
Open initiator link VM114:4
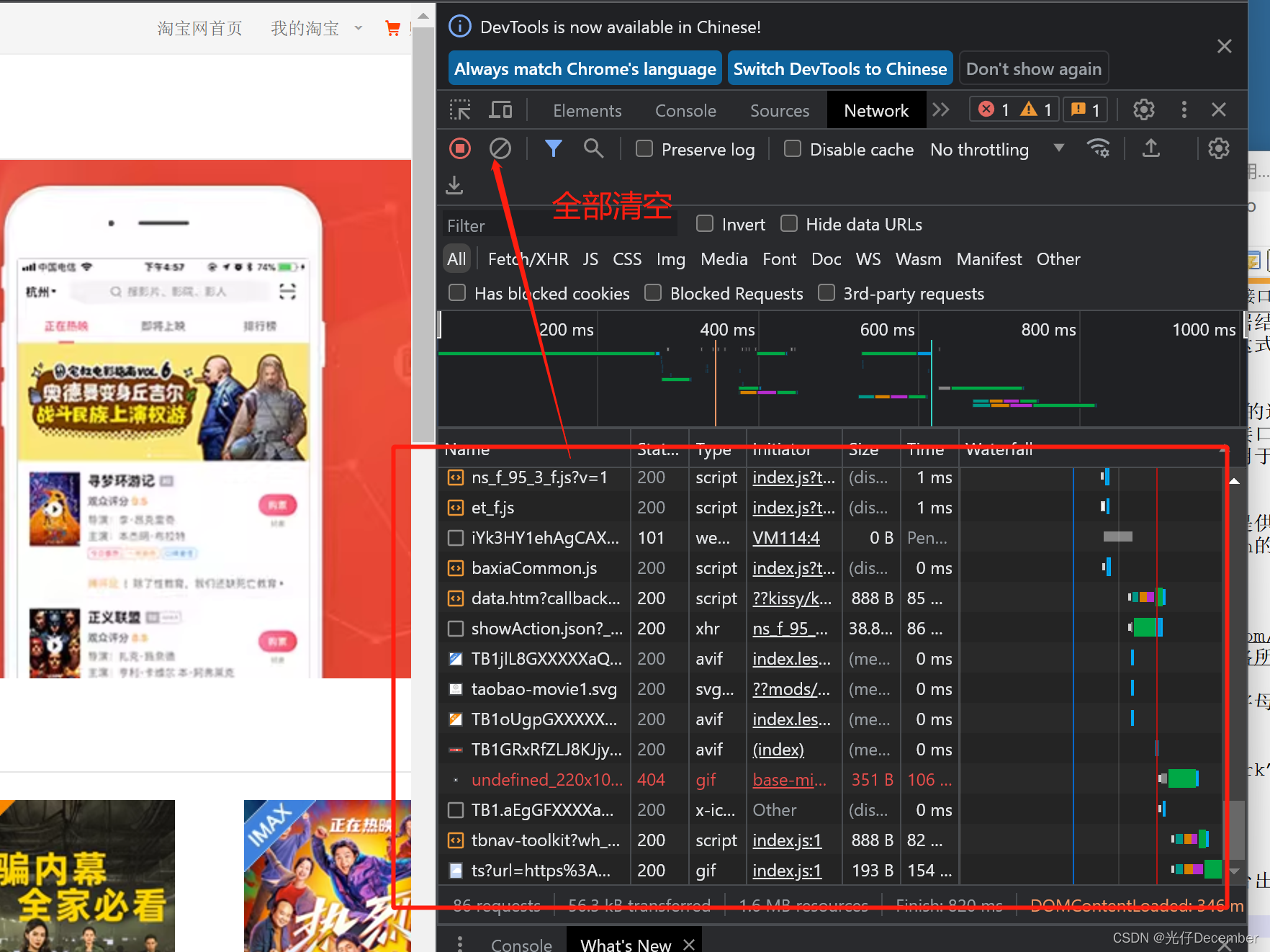786,537
